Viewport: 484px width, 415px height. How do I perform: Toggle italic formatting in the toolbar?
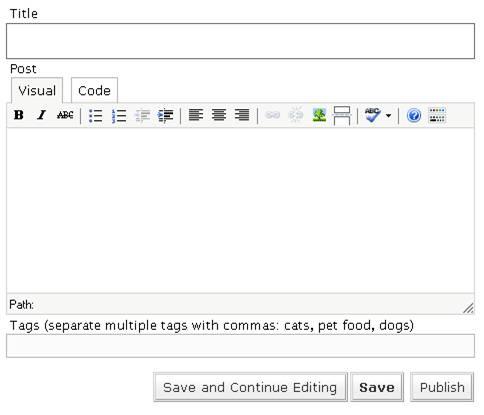(41, 115)
